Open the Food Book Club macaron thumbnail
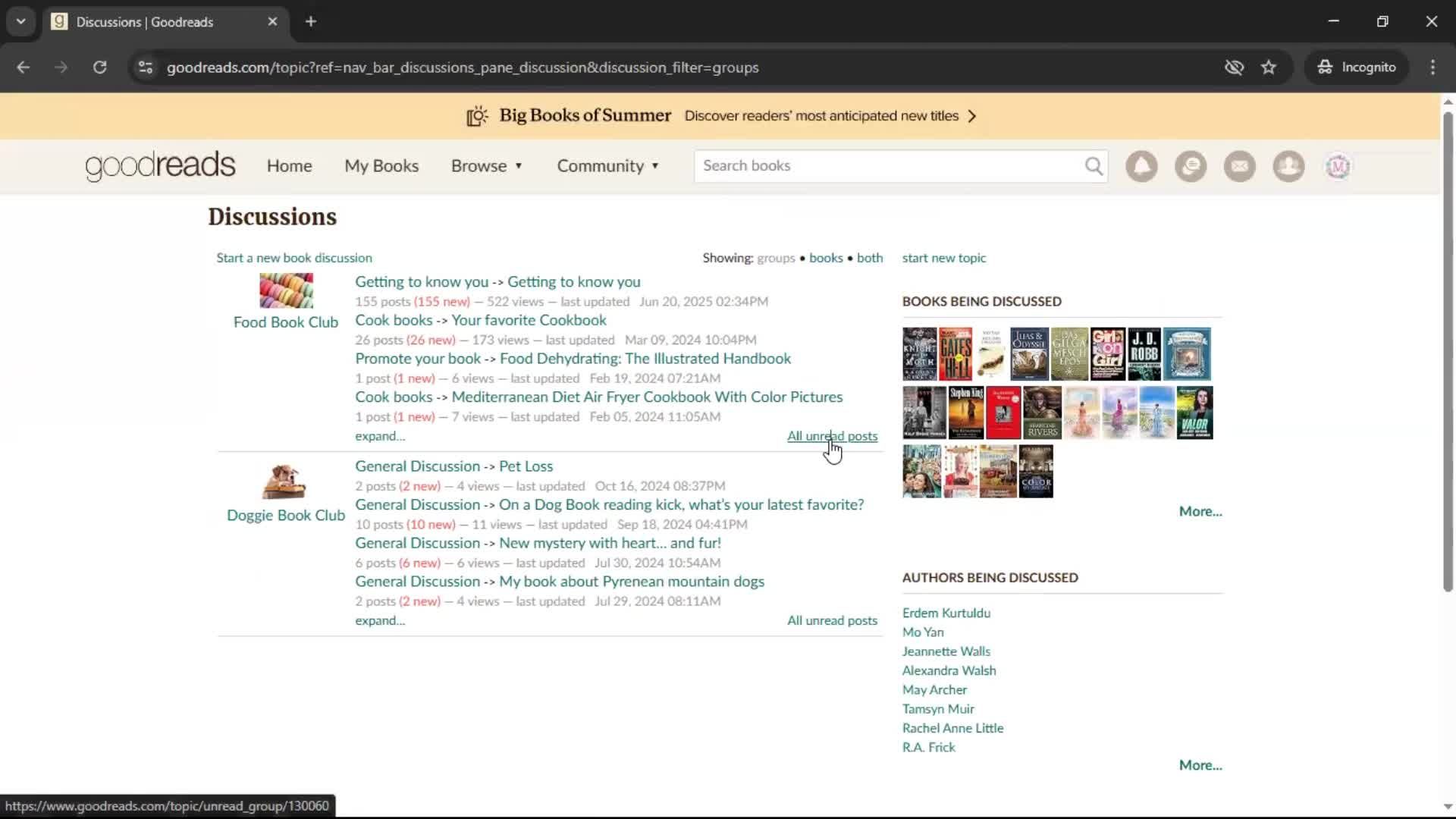This screenshot has width=1456, height=819. (x=286, y=291)
